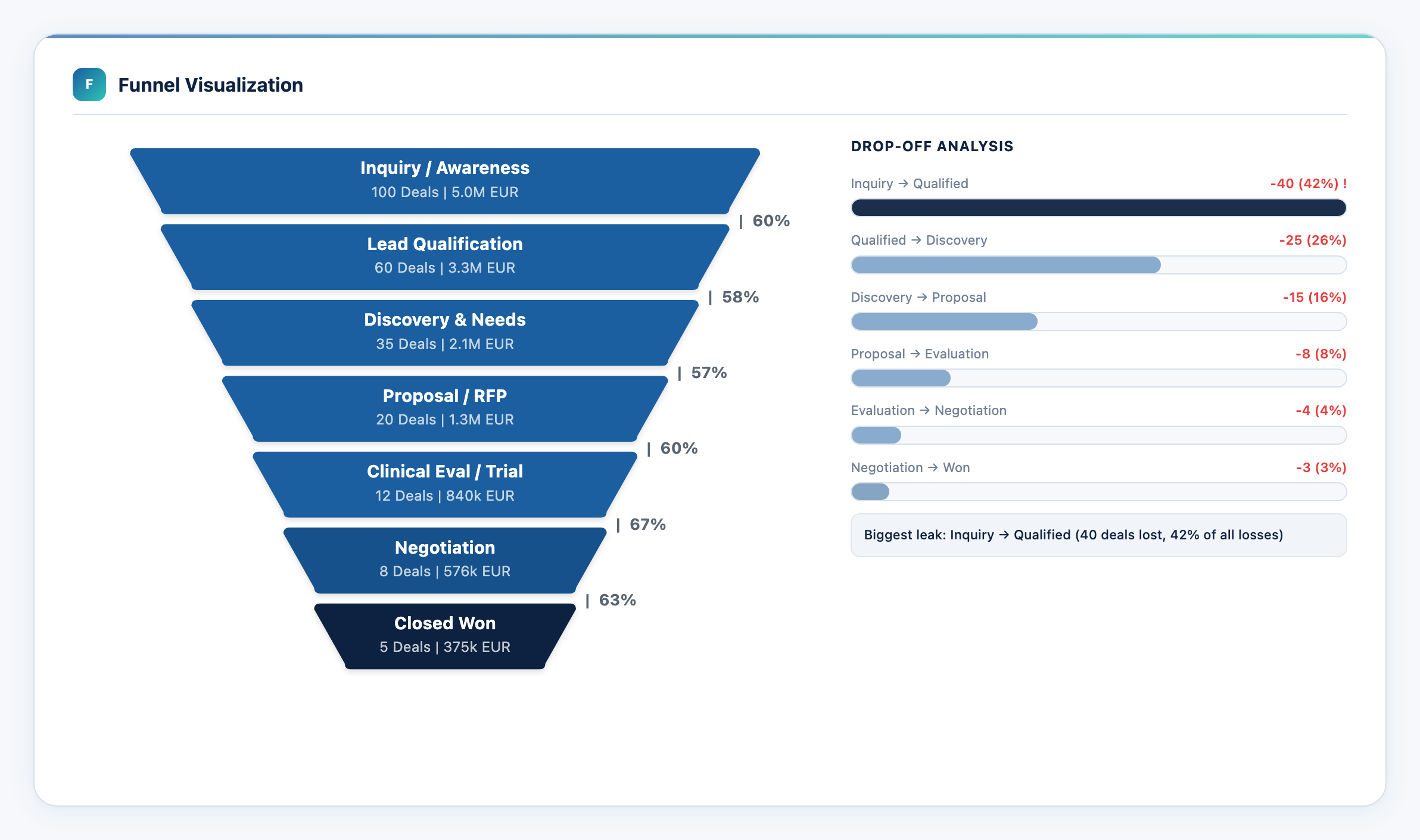
Task: Select the Lead Qualification funnel stage
Action: click(445, 257)
